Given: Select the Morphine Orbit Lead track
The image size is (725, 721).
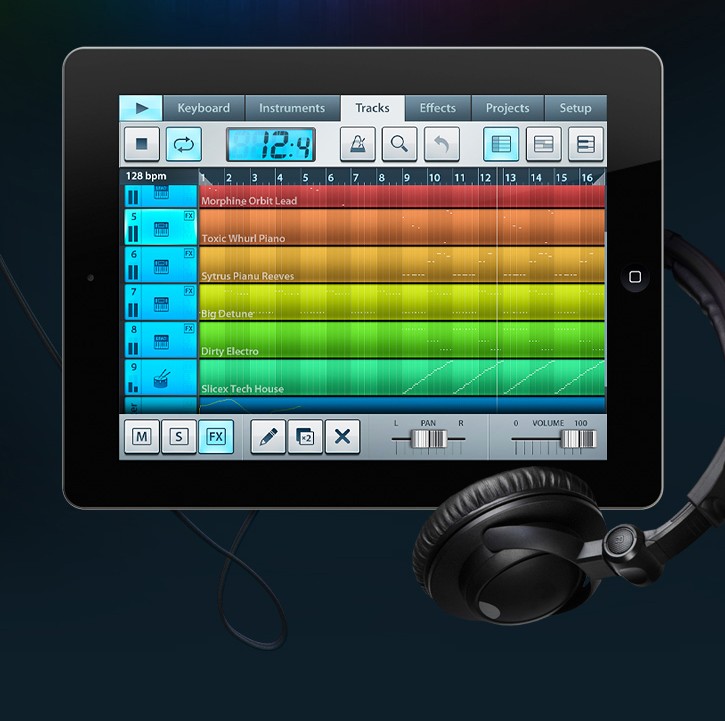Looking at the screenshot, I should coord(402,197).
